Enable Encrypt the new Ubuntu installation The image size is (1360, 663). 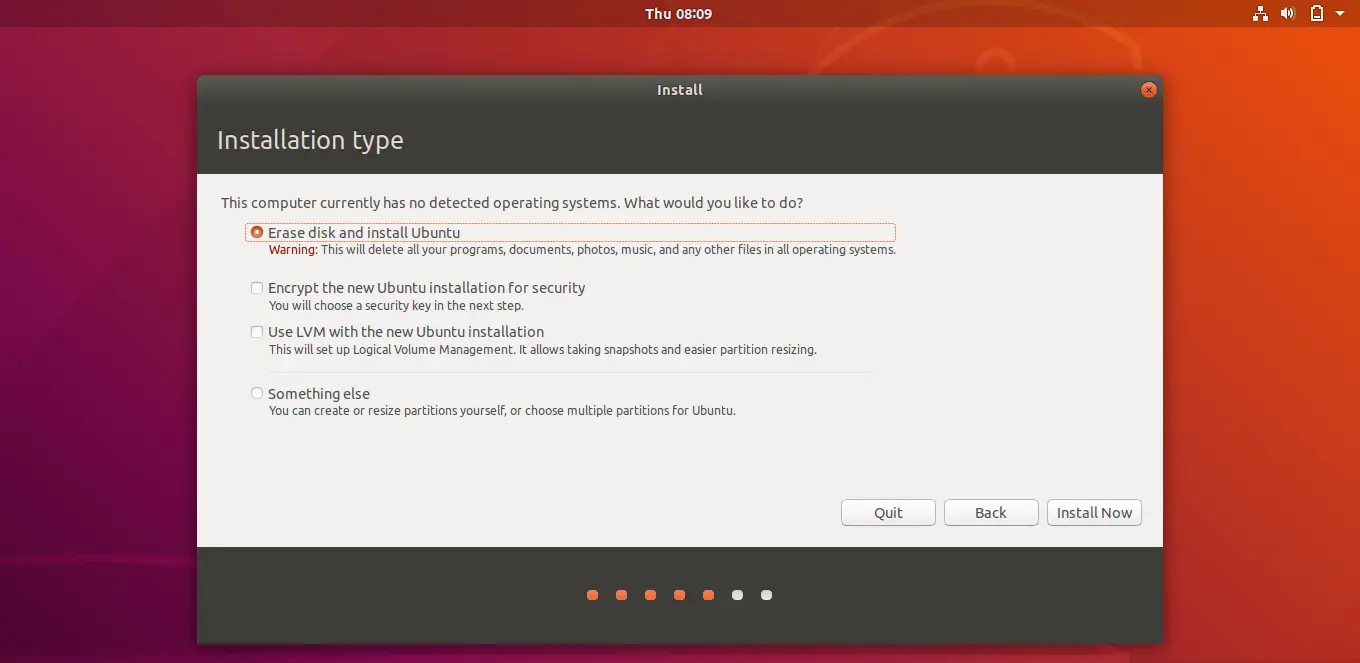(x=257, y=288)
